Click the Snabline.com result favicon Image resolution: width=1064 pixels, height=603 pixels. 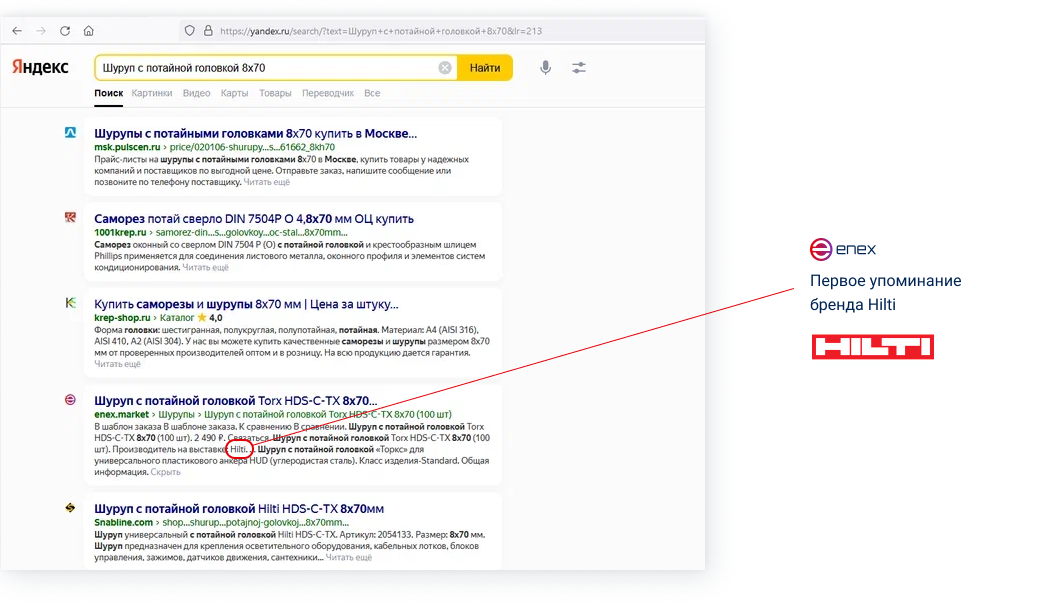[71, 507]
